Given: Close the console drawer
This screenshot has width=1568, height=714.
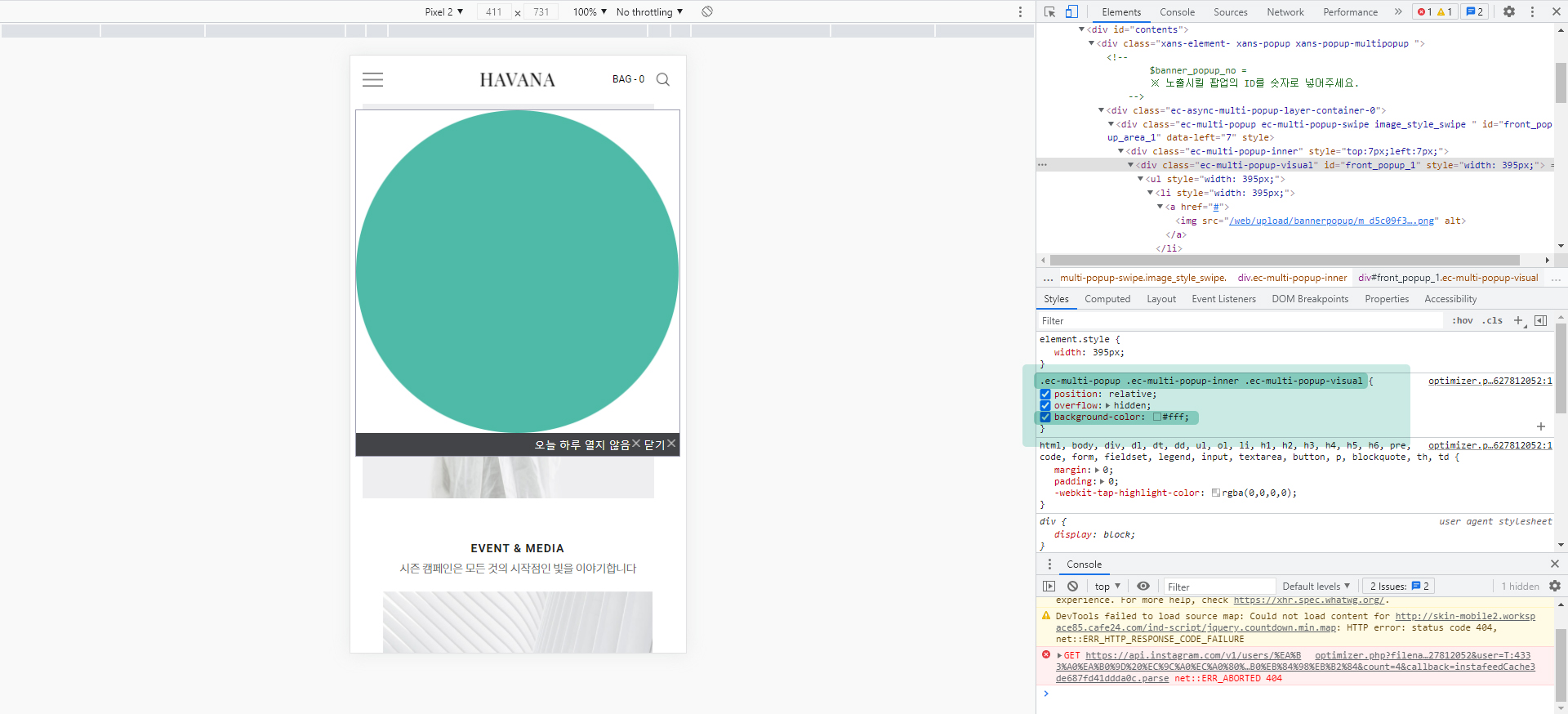Looking at the screenshot, I should pyautogui.click(x=1555, y=564).
